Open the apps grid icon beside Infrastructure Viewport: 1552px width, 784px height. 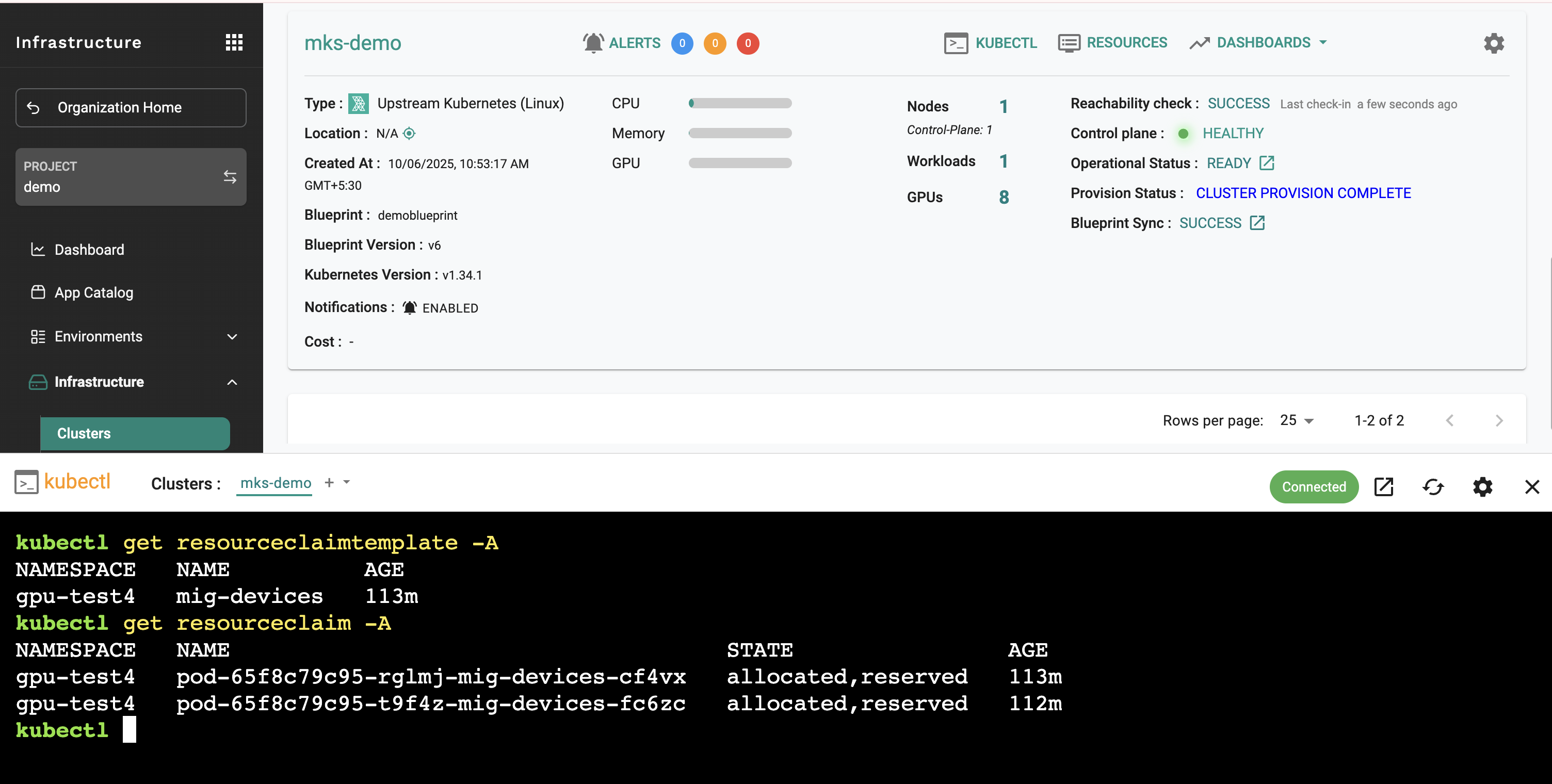click(234, 42)
